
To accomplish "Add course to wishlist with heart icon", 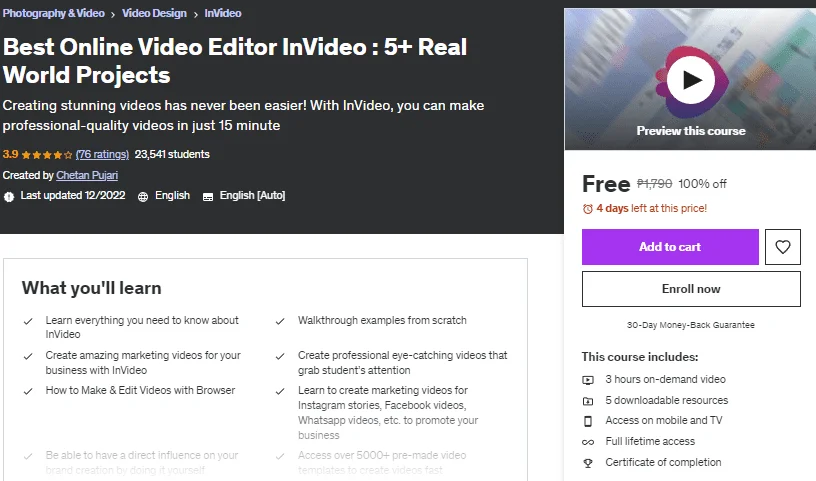I will (783, 247).
